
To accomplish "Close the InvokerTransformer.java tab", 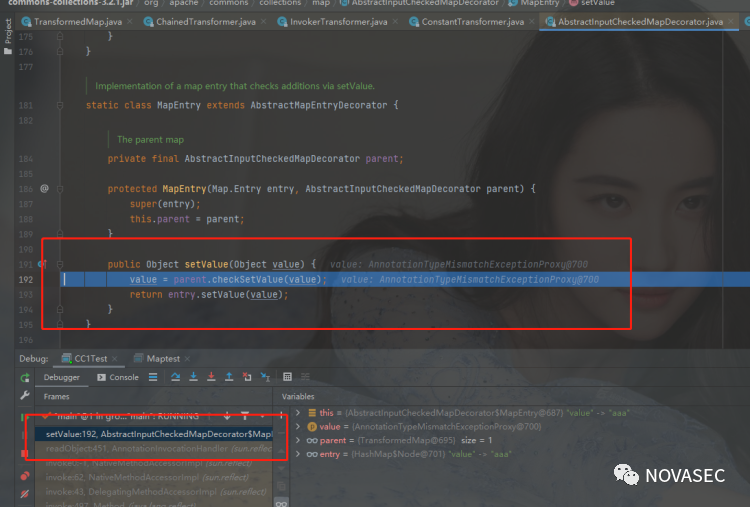I will click(395, 22).
